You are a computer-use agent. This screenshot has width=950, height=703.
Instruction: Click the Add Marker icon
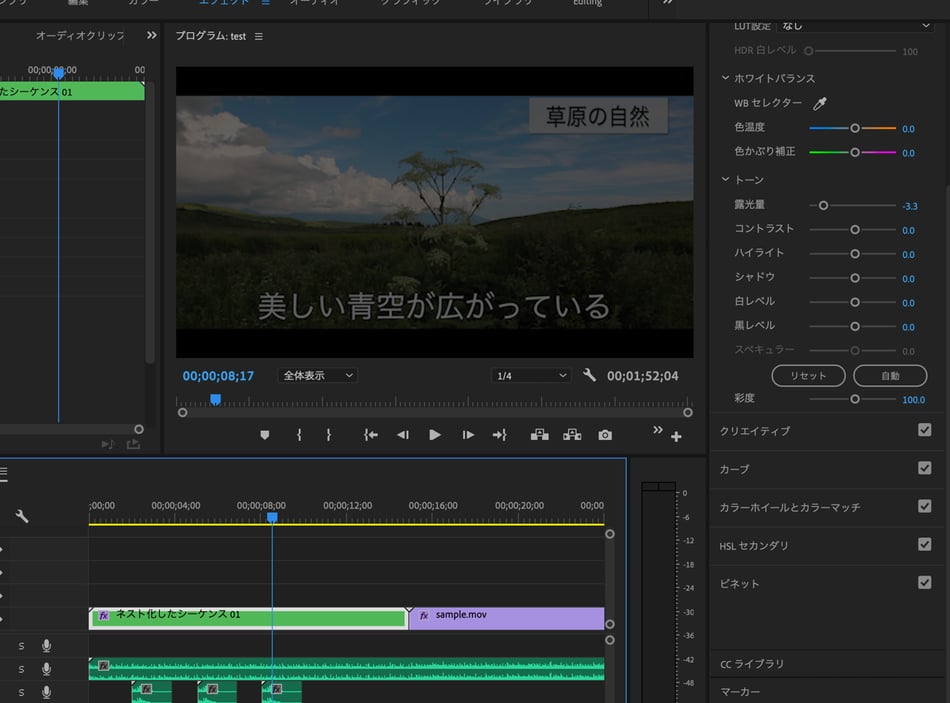point(265,435)
